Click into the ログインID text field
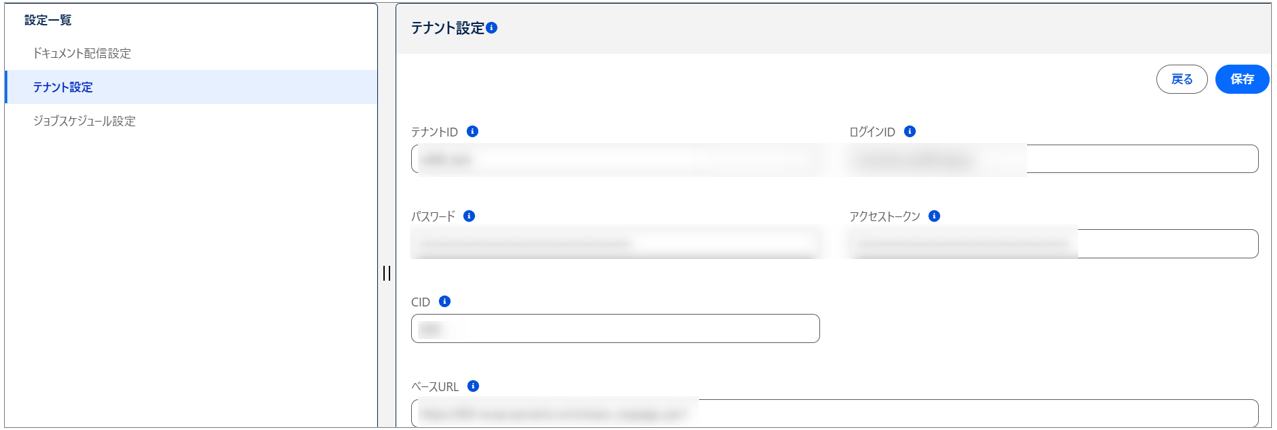This screenshot has width=1277, height=430. click(x=1053, y=159)
